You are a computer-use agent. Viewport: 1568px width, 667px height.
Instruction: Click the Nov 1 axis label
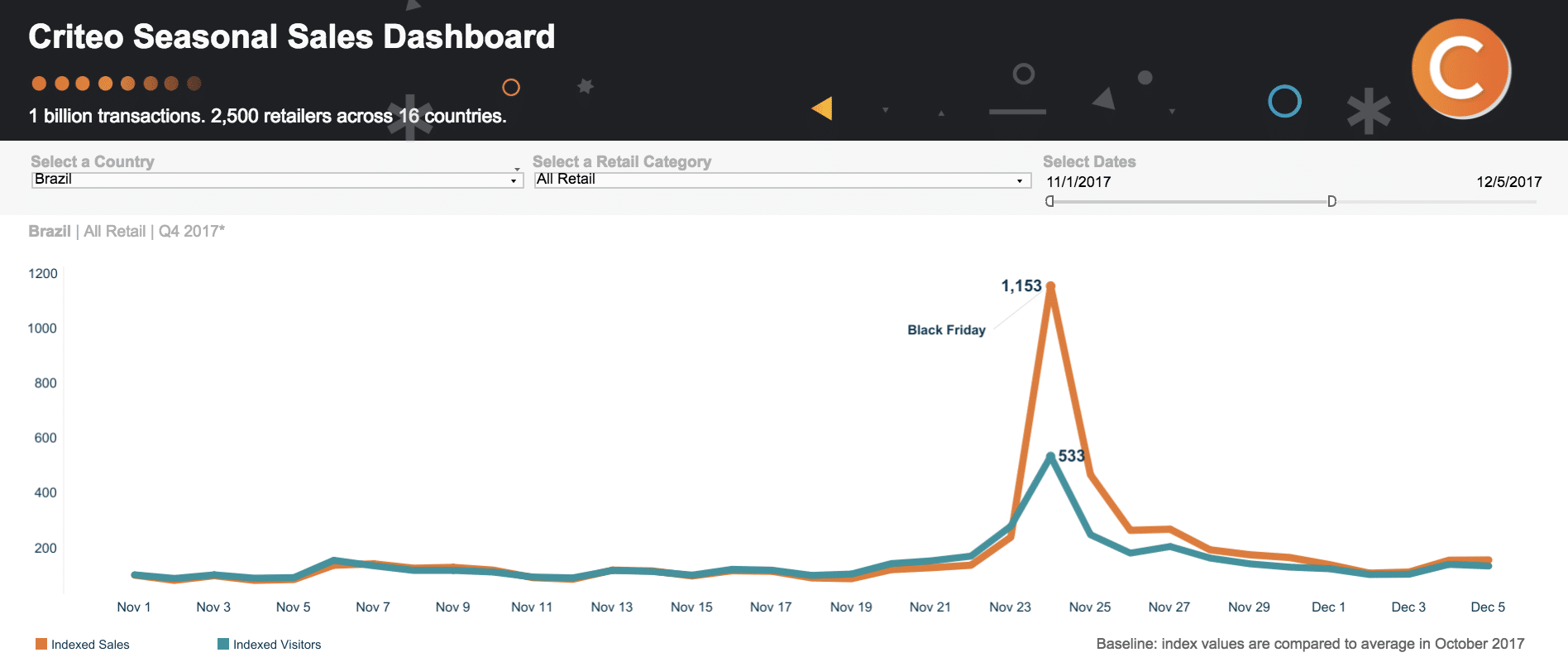134,607
